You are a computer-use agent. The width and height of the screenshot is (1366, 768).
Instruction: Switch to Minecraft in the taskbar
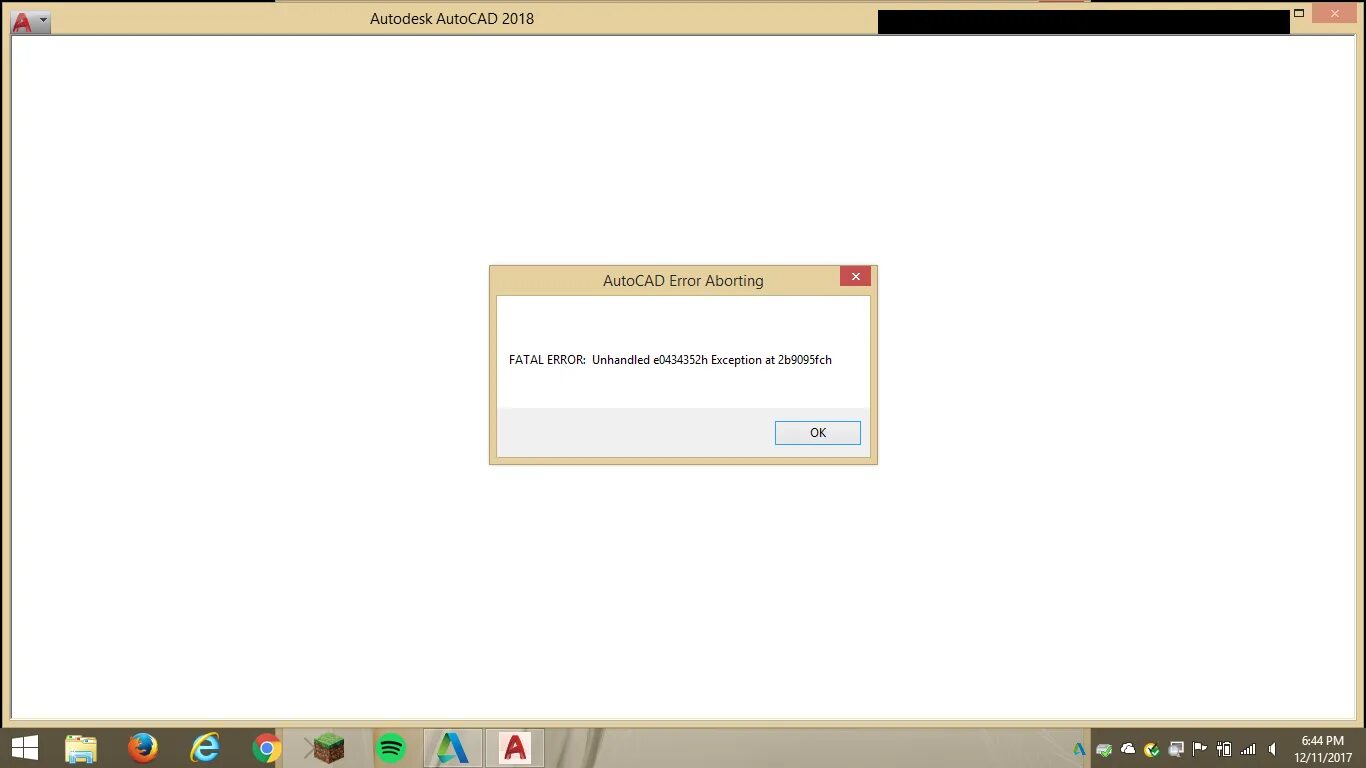pos(328,748)
